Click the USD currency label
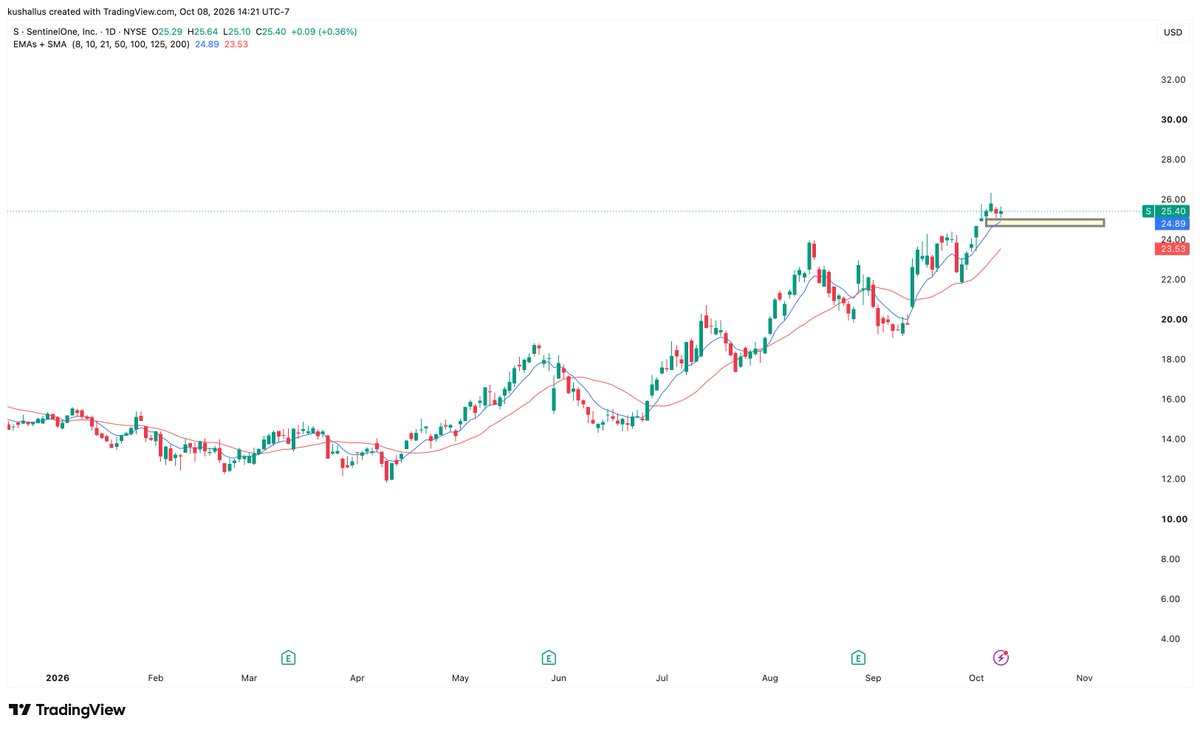 (x=1172, y=32)
